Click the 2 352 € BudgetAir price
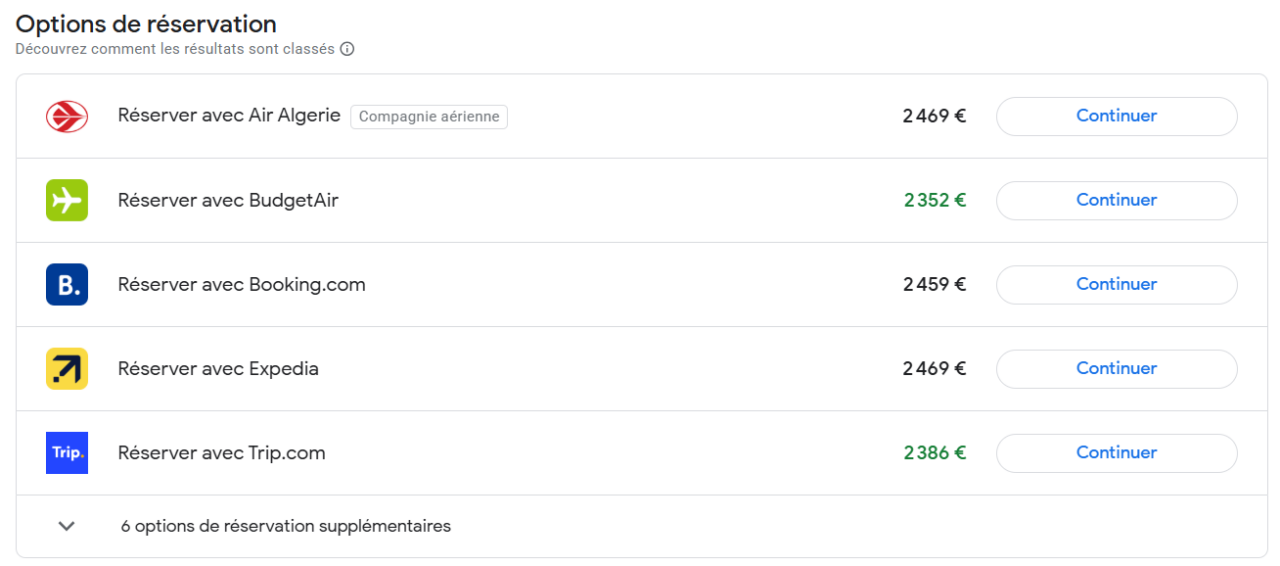Image resolution: width=1280 pixels, height=566 pixels. point(934,200)
